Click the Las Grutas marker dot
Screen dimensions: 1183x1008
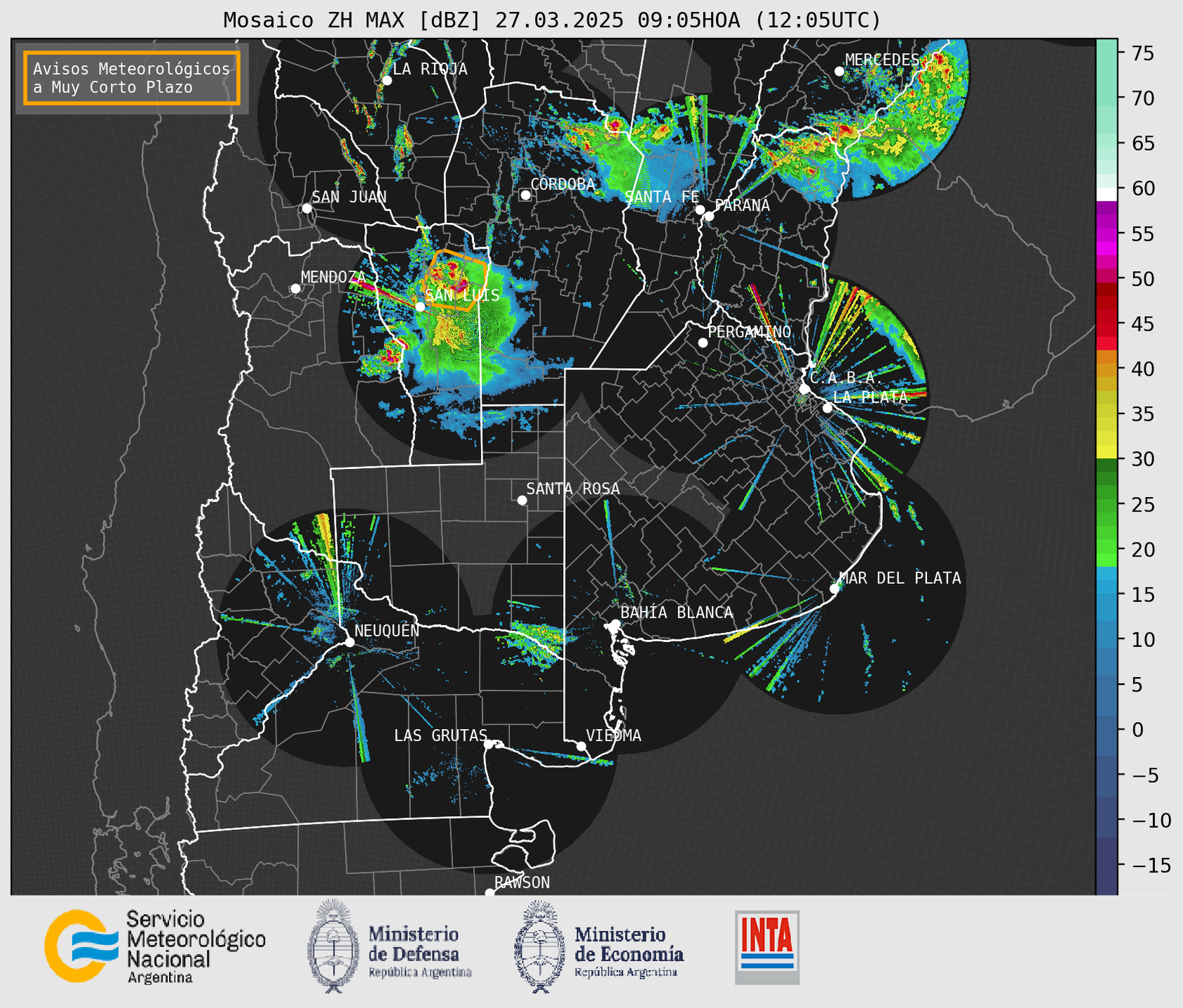(x=489, y=744)
